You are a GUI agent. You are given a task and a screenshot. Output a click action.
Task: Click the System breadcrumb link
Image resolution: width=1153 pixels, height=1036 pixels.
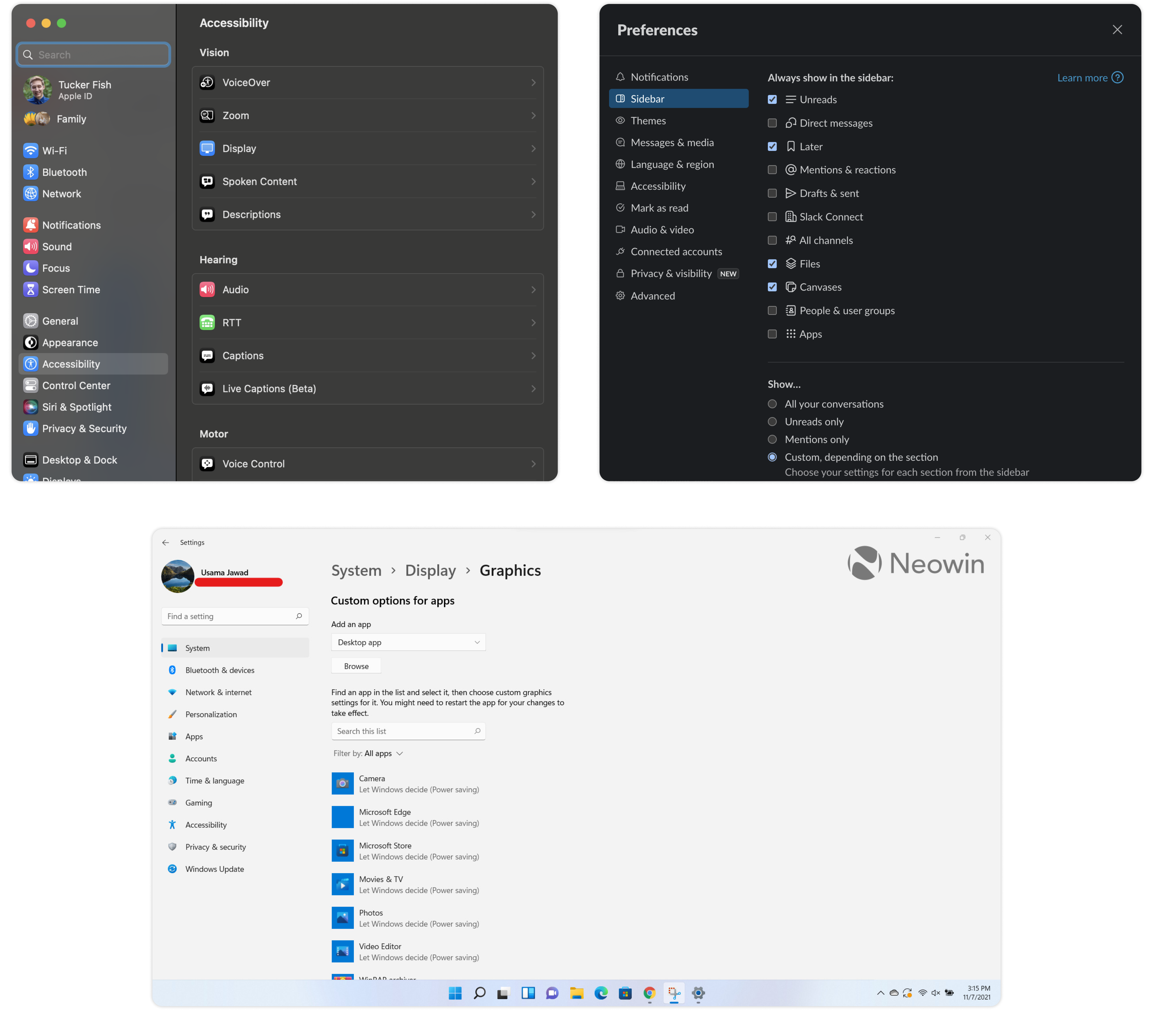[x=356, y=570]
